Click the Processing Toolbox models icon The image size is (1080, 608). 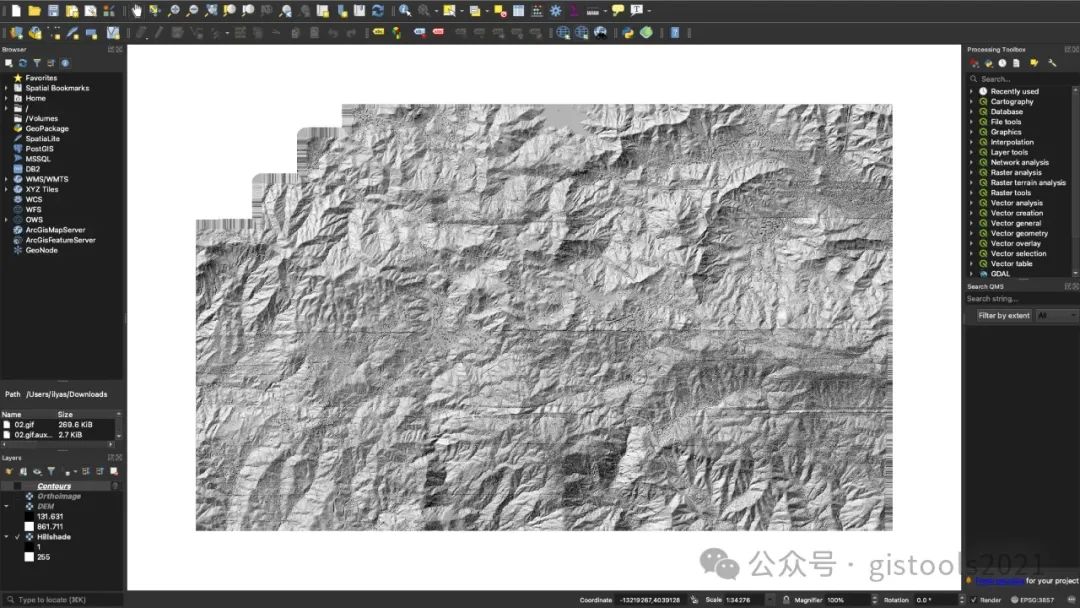[974, 63]
